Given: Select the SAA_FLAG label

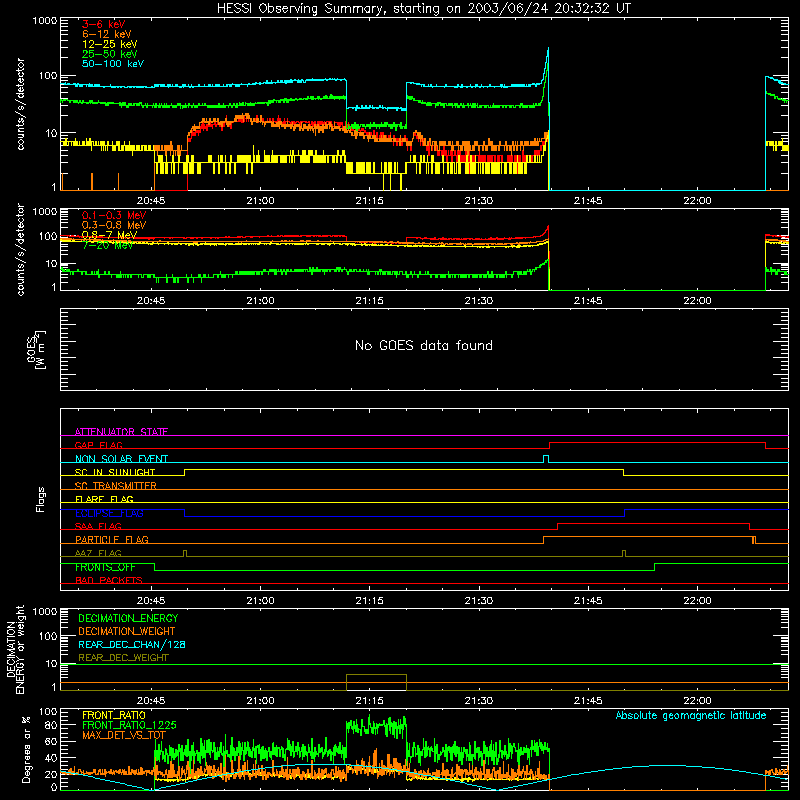Looking at the screenshot, I should pos(98,526).
